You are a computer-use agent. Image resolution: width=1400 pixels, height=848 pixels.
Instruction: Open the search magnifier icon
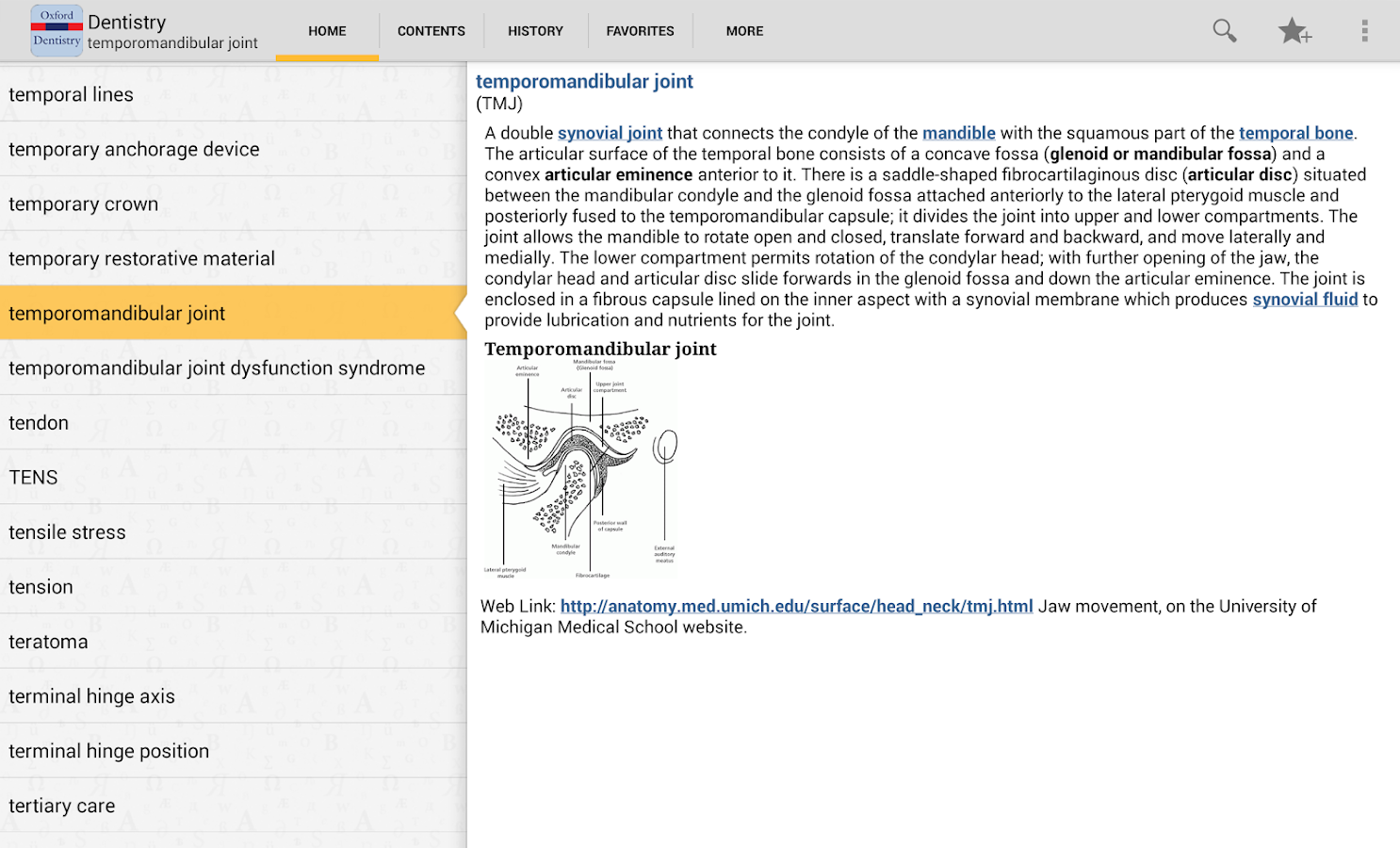click(x=1224, y=31)
